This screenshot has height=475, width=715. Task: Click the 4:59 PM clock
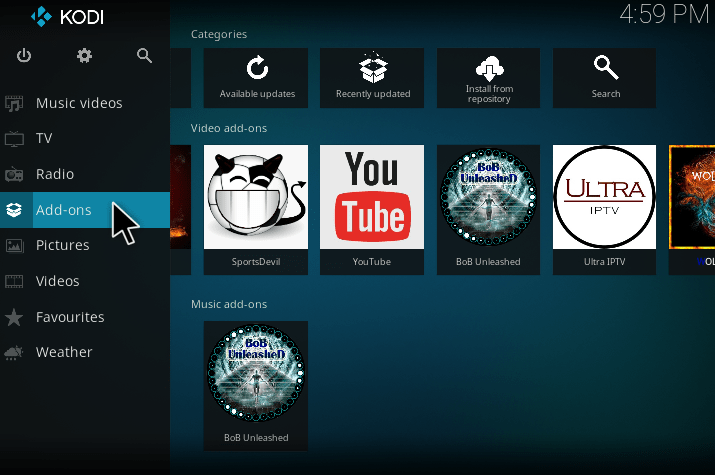664,14
